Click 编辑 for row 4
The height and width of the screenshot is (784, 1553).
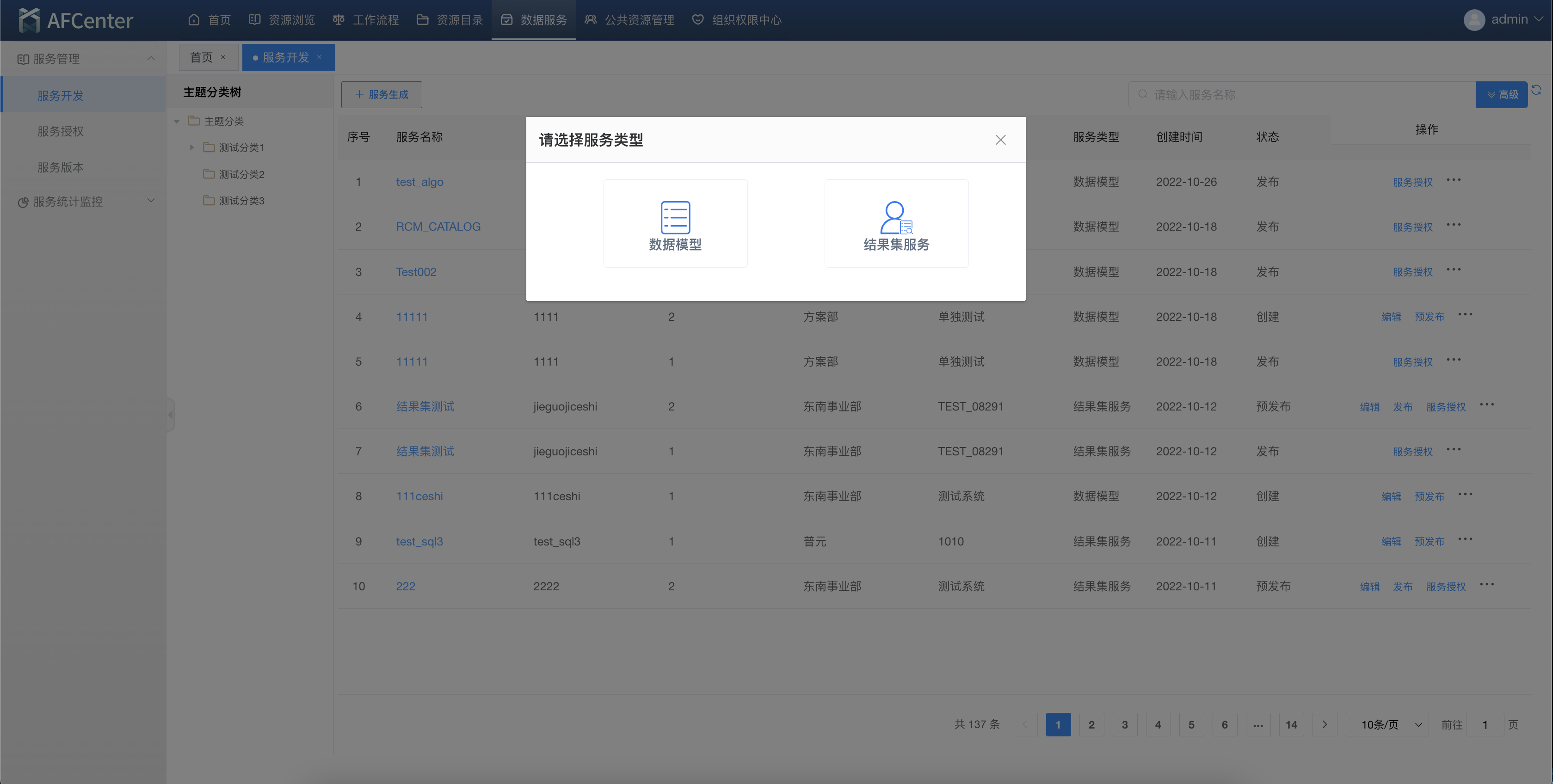(1392, 317)
